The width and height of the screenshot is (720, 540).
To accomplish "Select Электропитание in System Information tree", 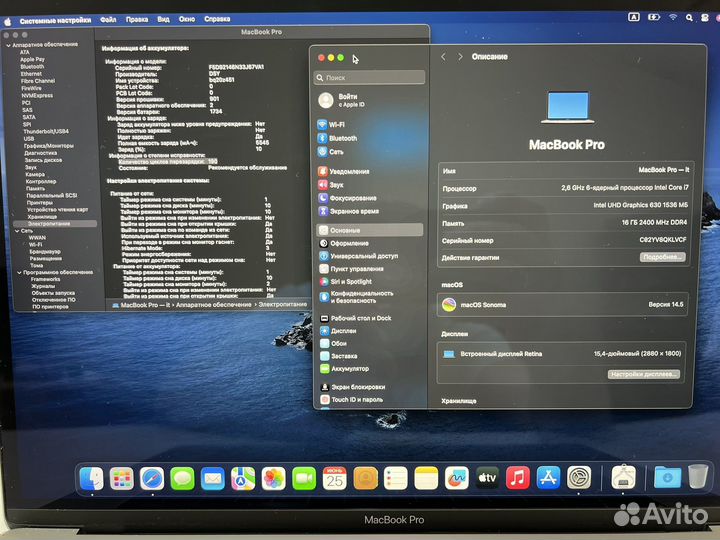I will coord(55,224).
